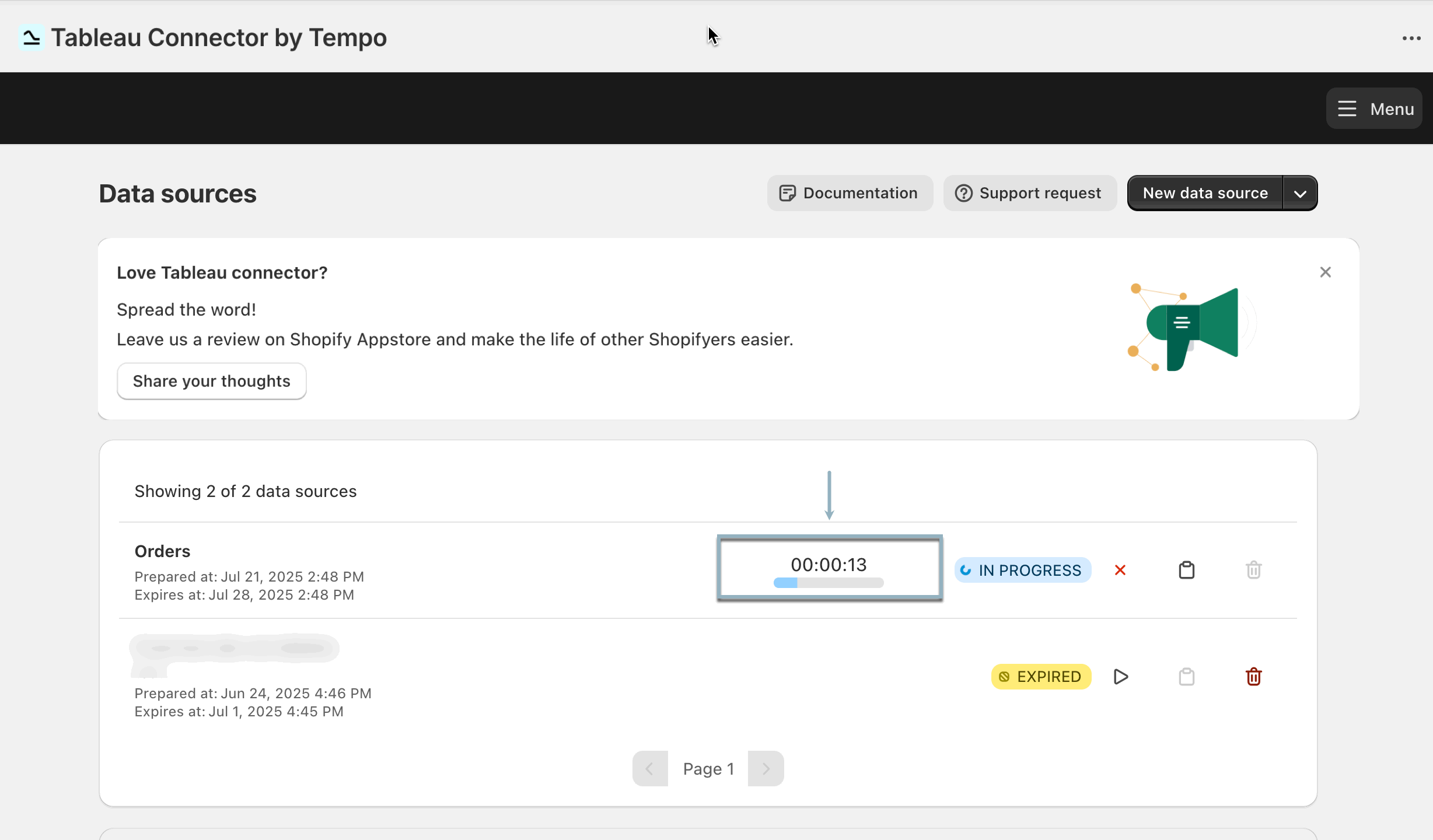Delete the expired data source with red trash icon
Image resolution: width=1433 pixels, height=840 pixels.
(x=1253, y=677)
